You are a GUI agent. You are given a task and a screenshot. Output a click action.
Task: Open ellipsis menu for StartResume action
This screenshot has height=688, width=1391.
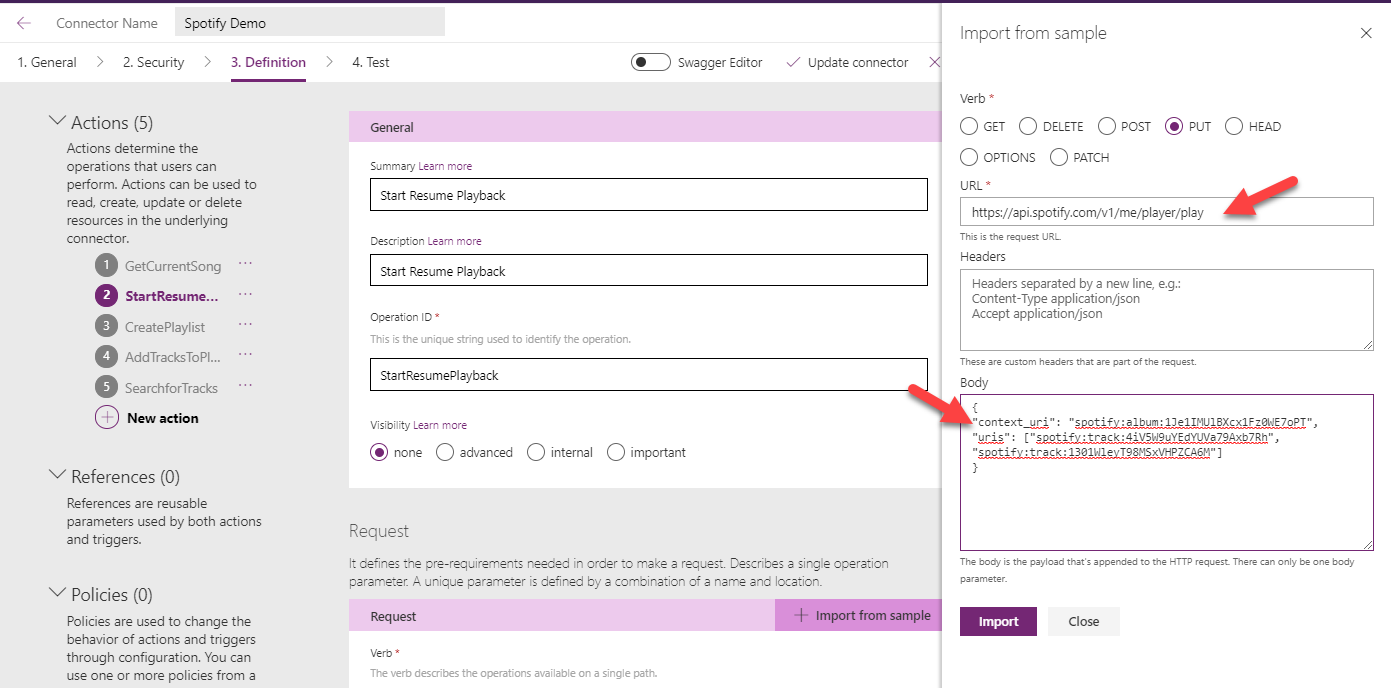point(245,295)
